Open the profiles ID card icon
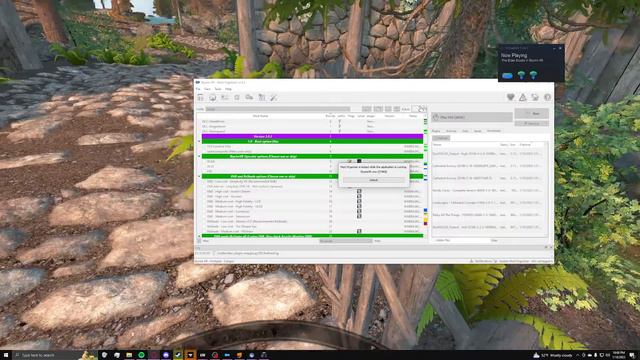The height and width of the screenshot is (360, 640). point(225,97)
